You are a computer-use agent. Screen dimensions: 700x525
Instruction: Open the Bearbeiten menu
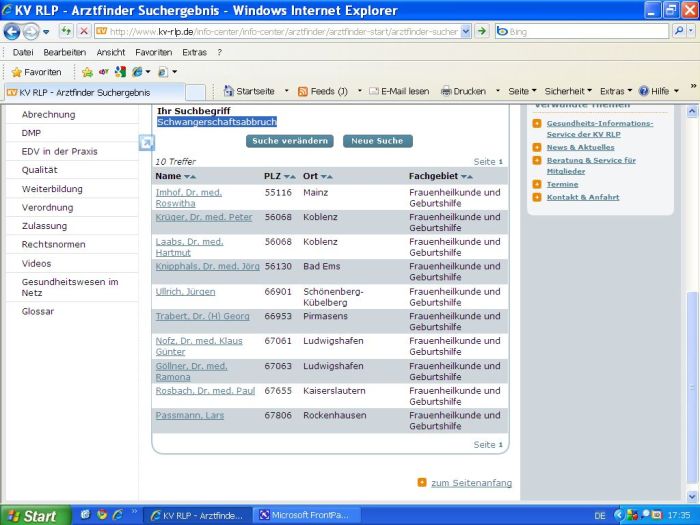coord(64,52)
